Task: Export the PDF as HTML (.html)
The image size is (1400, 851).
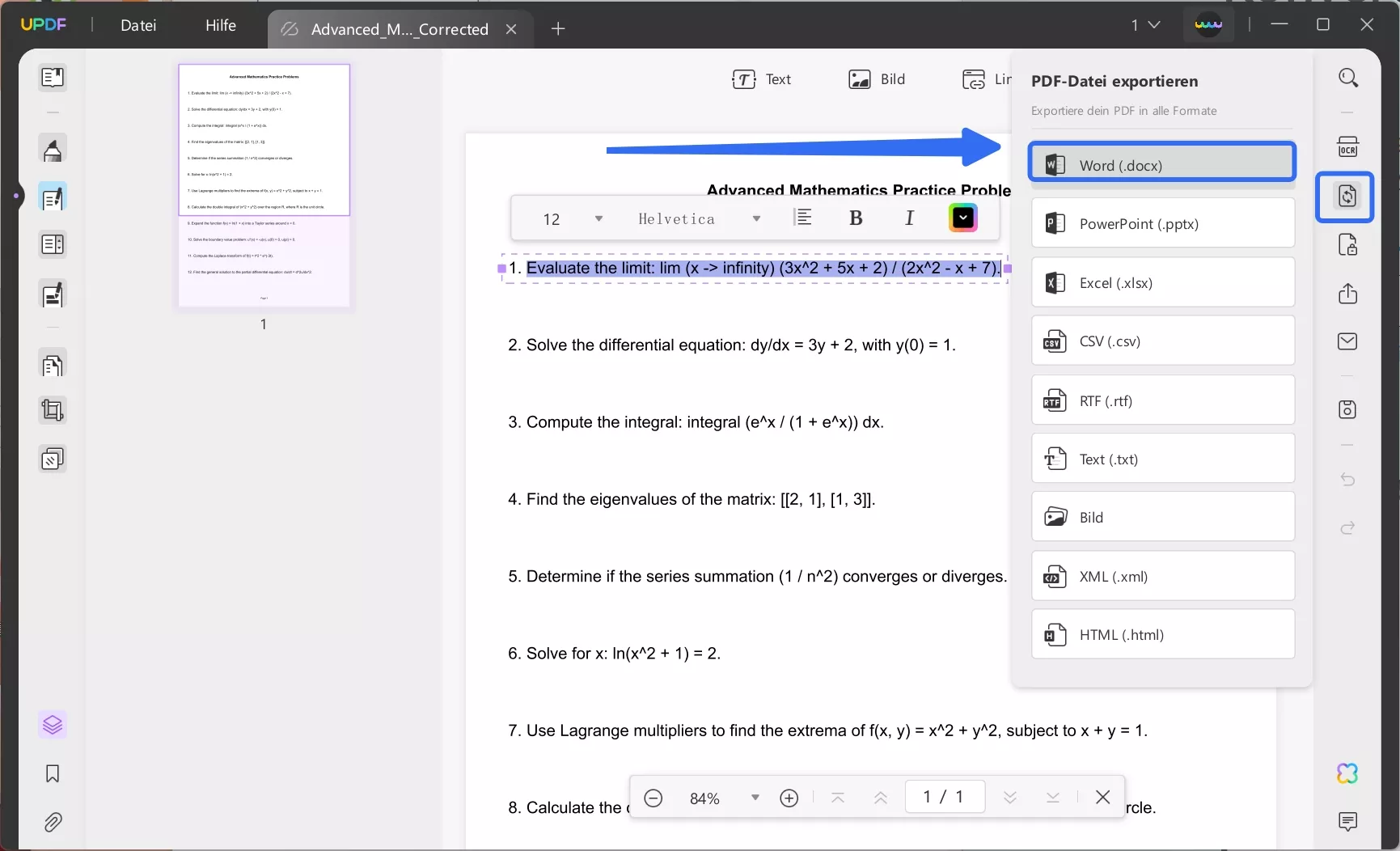Action: click(x=1162, y=635)
